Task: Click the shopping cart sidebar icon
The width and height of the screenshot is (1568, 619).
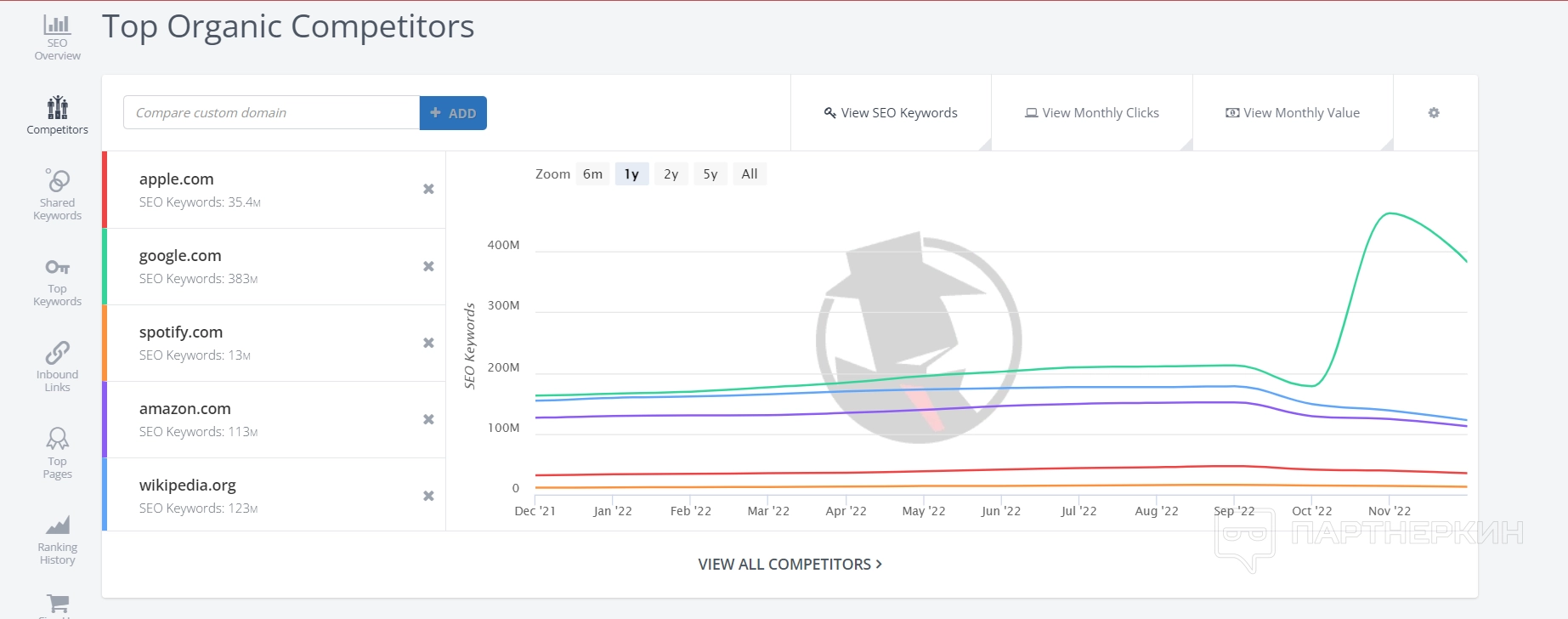Action: 58,604
